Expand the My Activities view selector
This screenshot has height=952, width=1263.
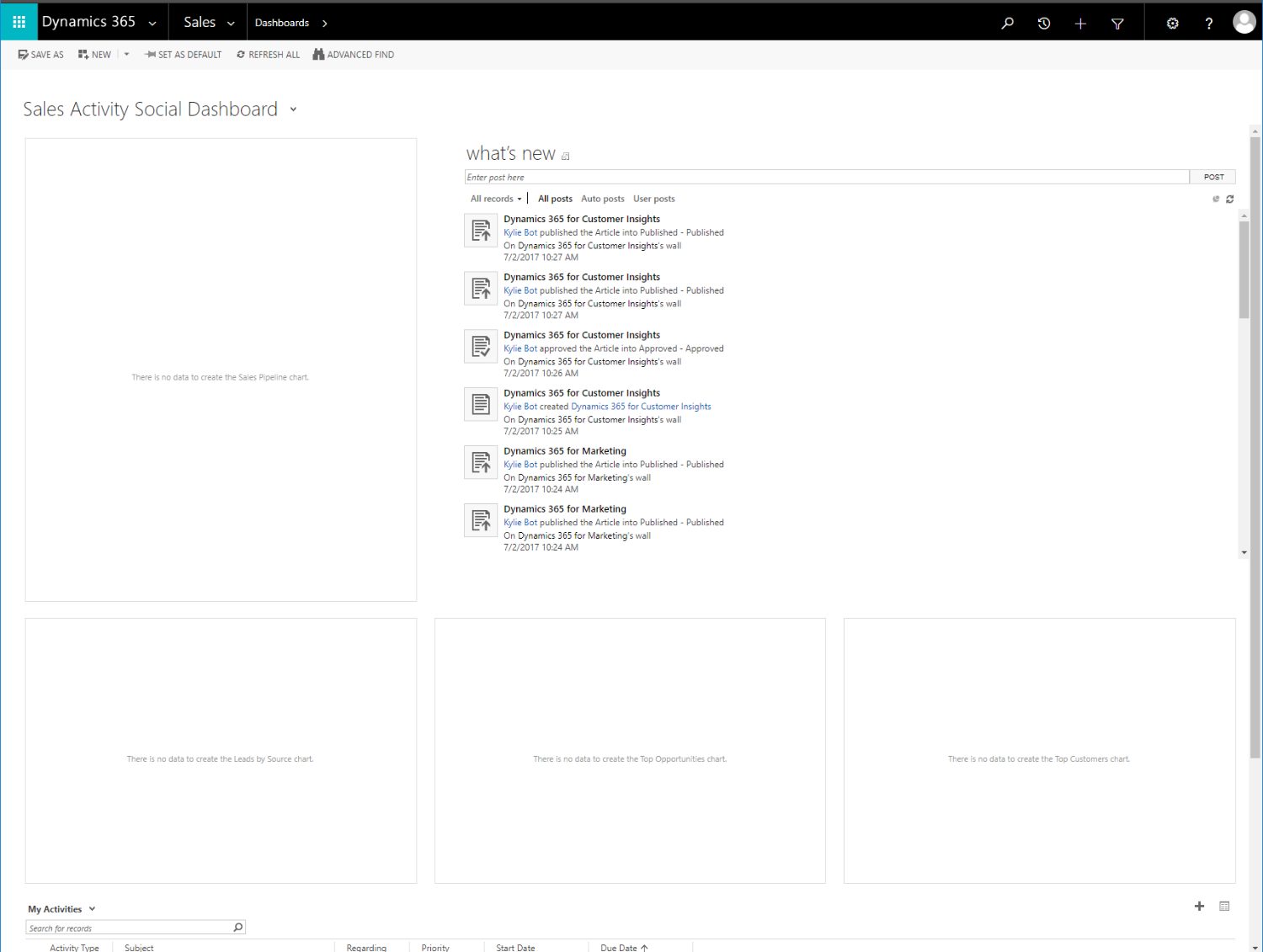(x=92, y=909)
